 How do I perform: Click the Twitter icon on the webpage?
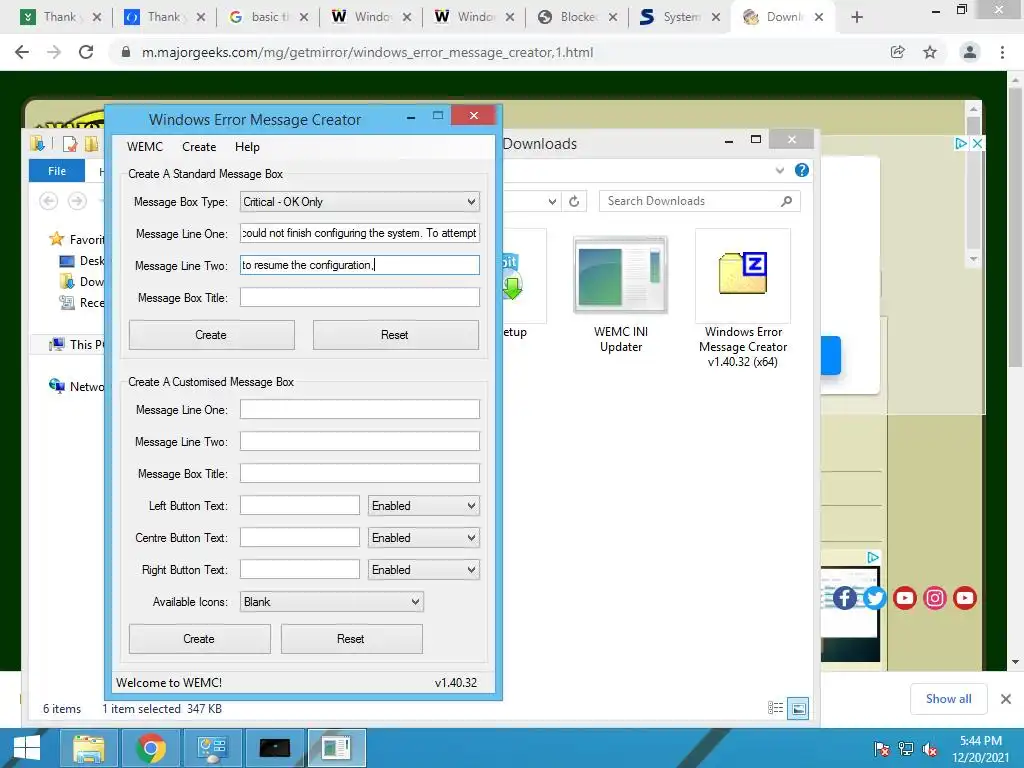[x=874, y=598]
